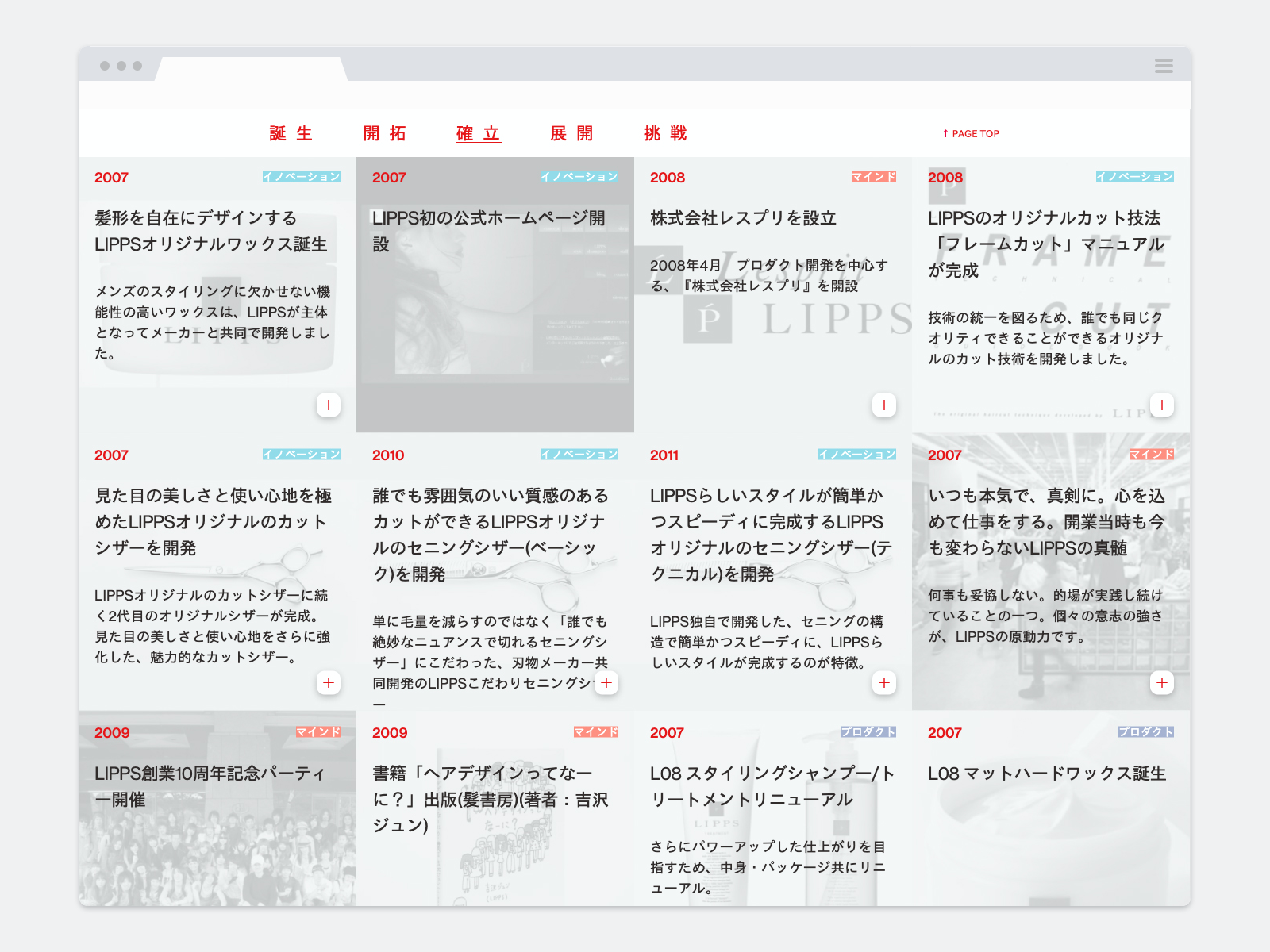Click the PAGE TOP link

click(971, 133)
